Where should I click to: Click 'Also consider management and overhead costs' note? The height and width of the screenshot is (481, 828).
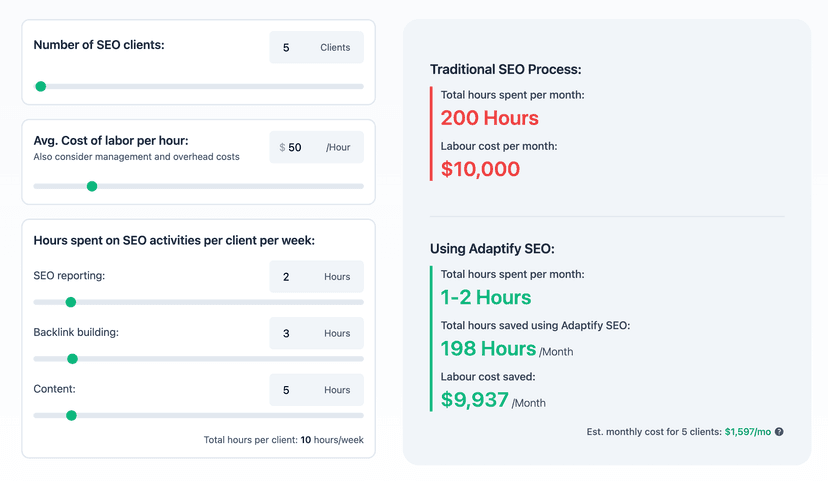tap(136, 157)
